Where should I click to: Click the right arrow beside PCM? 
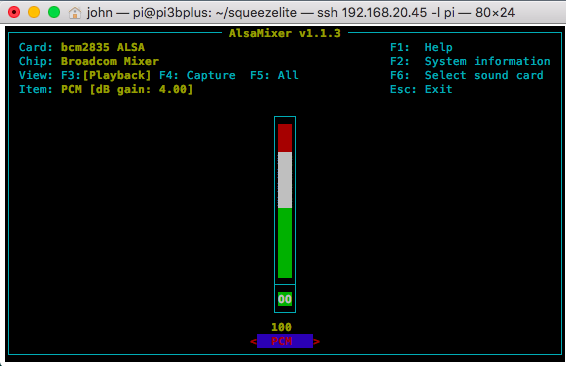pyautogui.click(x=317, y=341)
